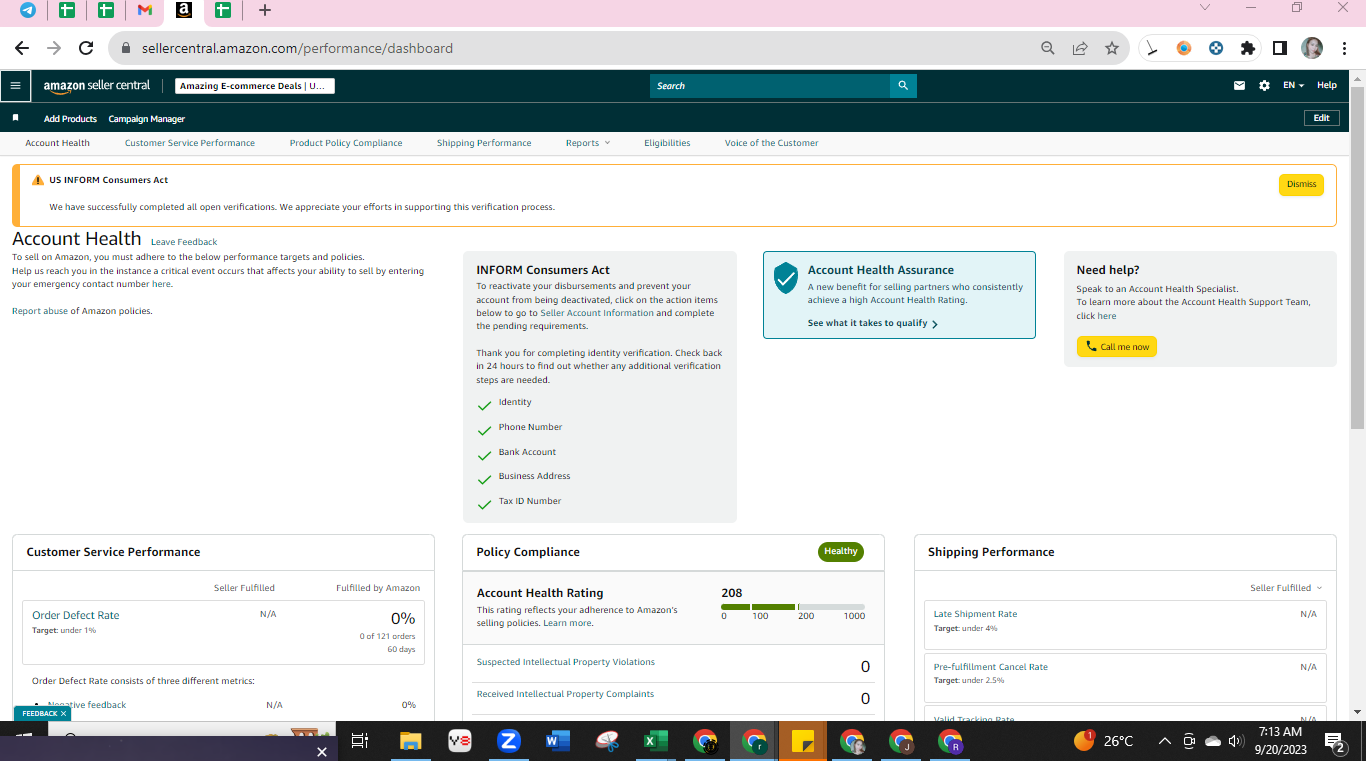The width and height of the screenshot is (1366, 761).
Task: Open Chrome's tab search chevron
Action: (1204, 8)
